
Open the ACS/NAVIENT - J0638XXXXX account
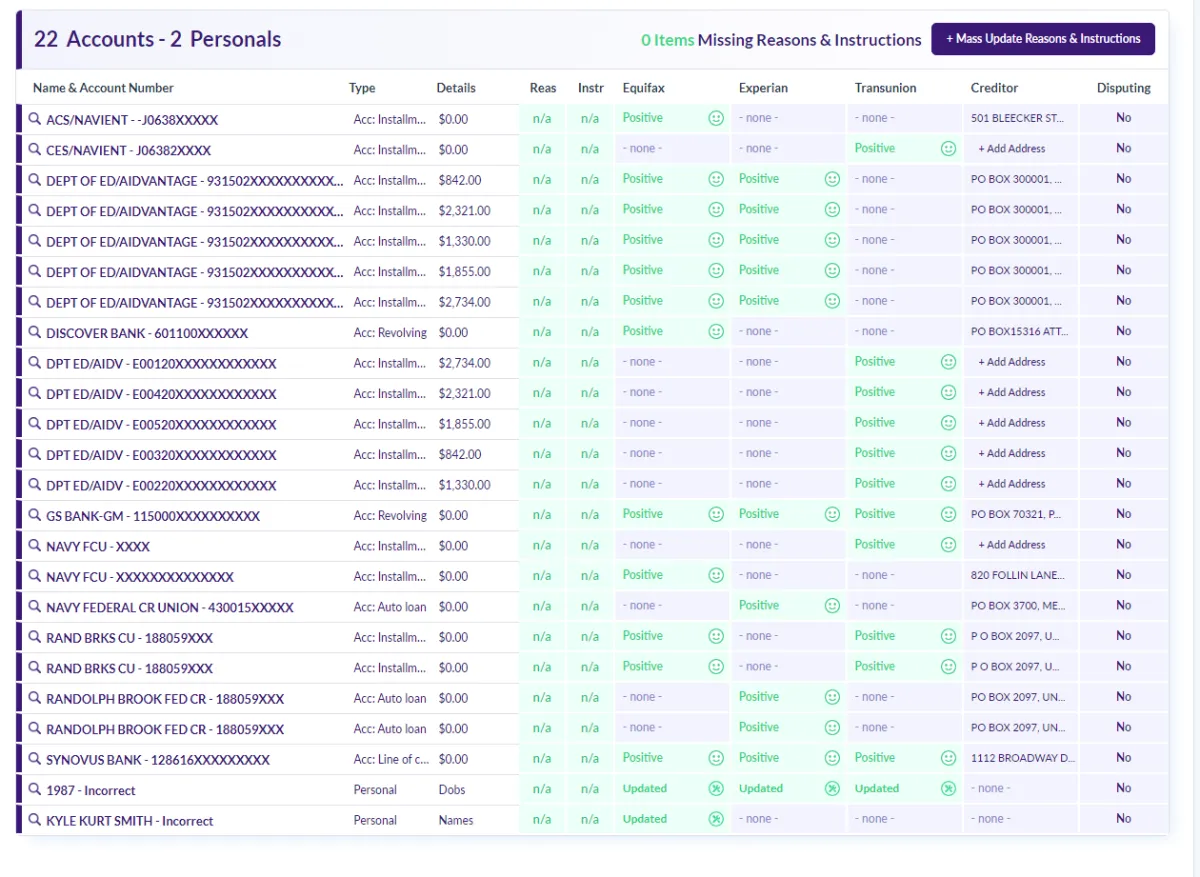(132, 120)
